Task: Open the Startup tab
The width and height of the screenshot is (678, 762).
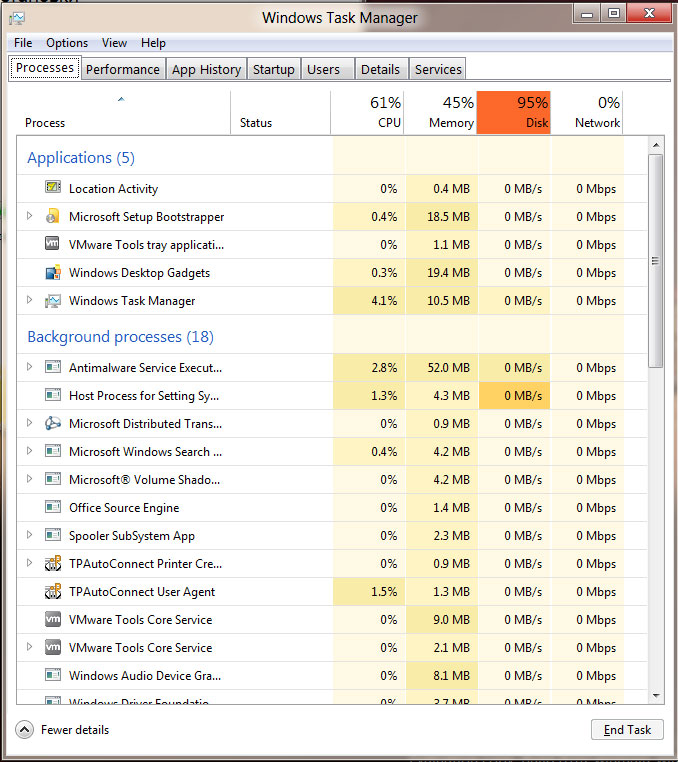Action: click(x=273, y=69)
